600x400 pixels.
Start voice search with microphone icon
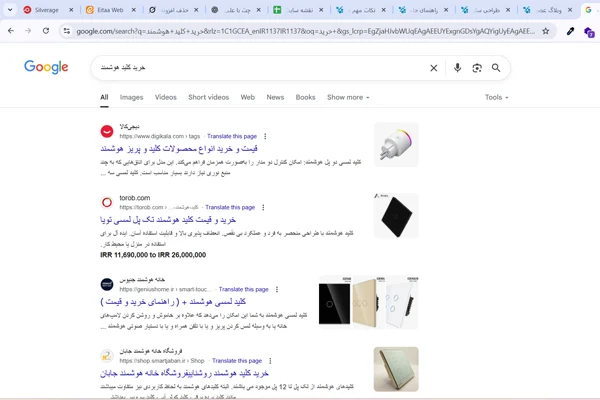457,68
